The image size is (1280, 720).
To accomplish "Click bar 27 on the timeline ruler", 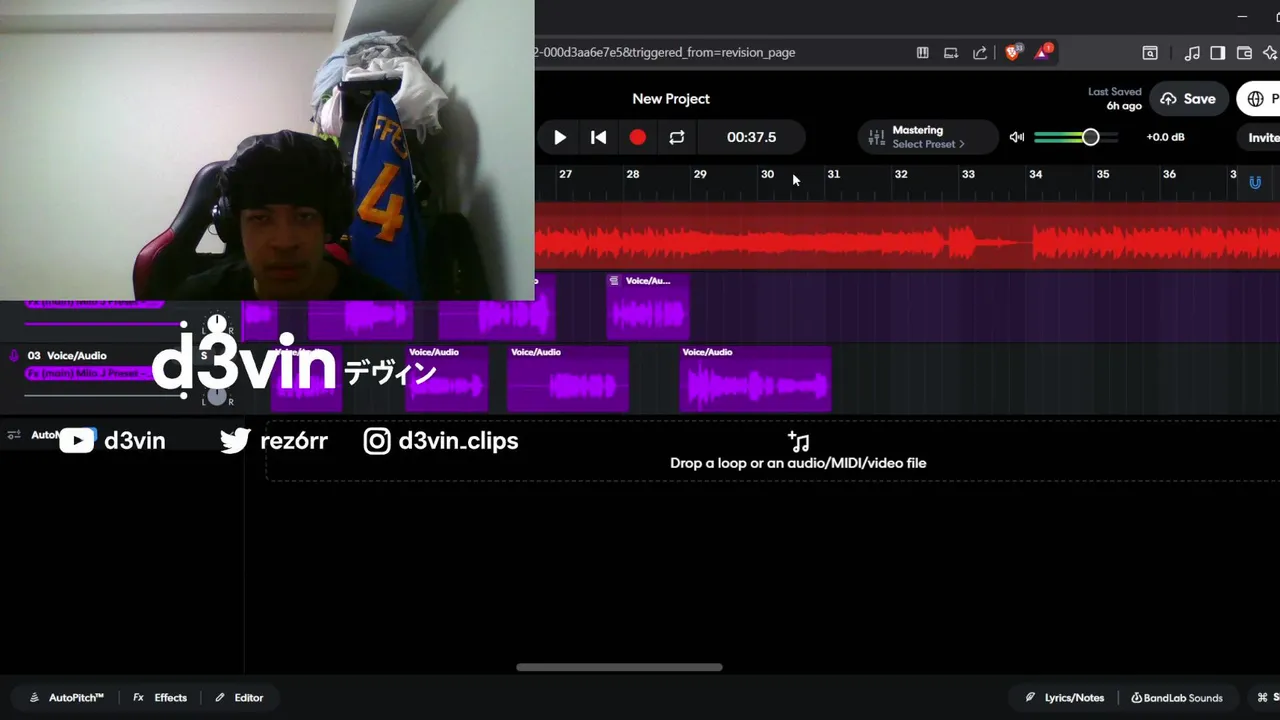I will click(x=565, y=174).
